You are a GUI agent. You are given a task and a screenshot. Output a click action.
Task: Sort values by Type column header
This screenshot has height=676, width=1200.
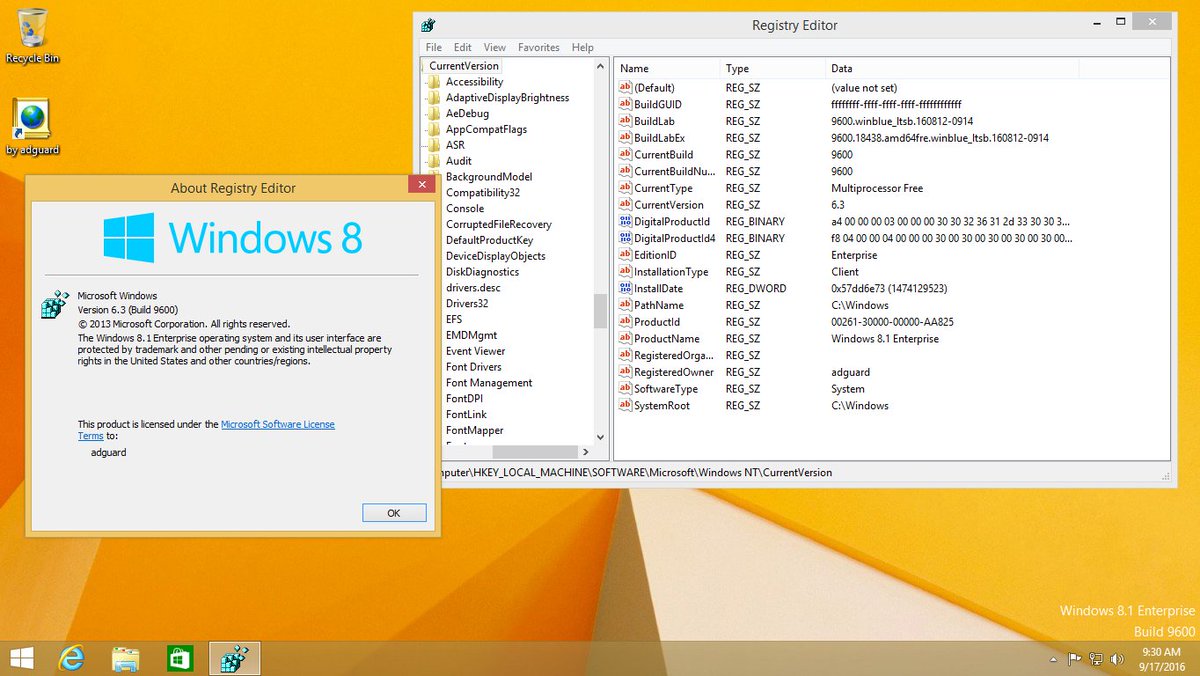[x=773, y=68]
